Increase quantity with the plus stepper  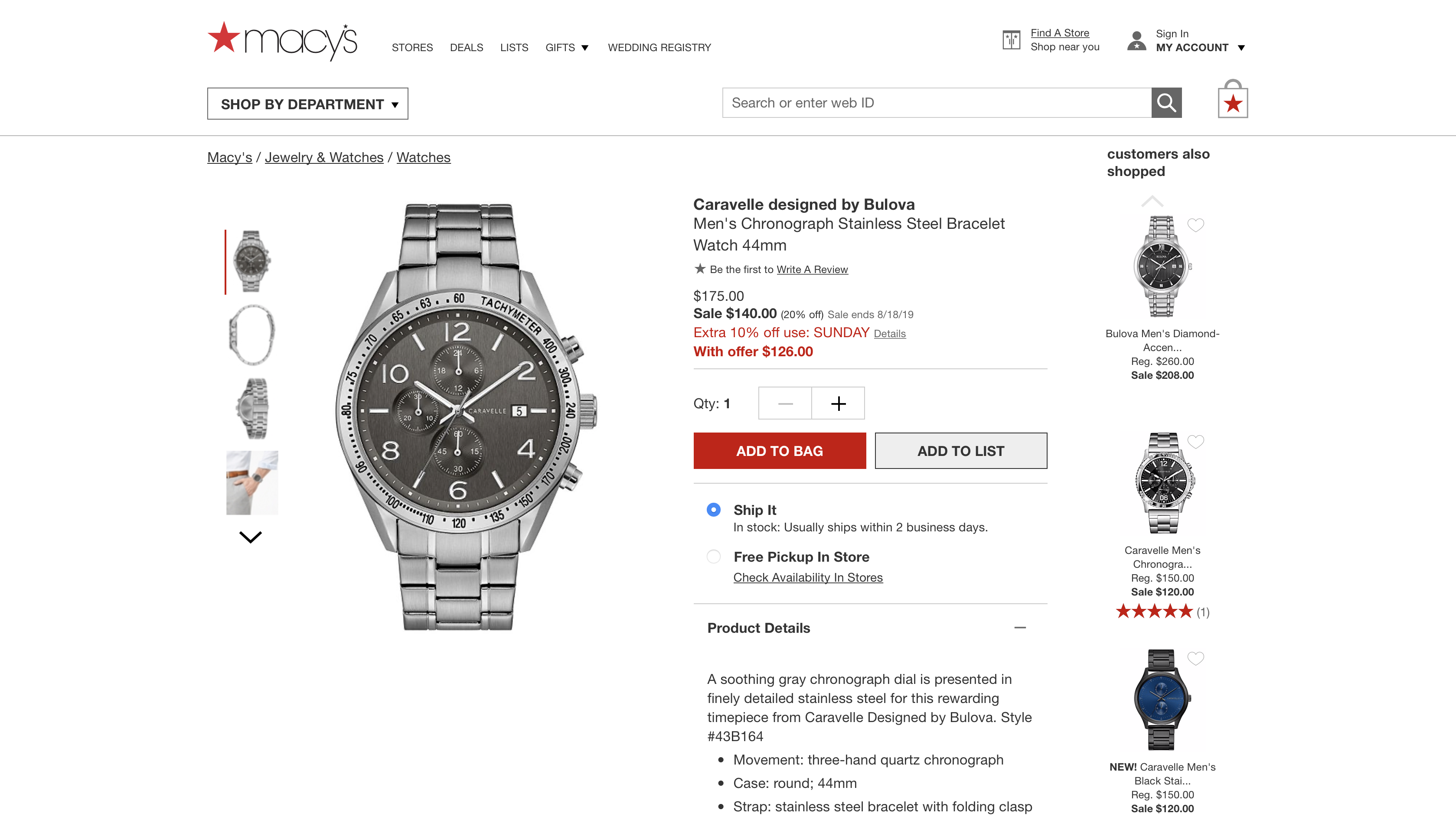tap(838, 403)
